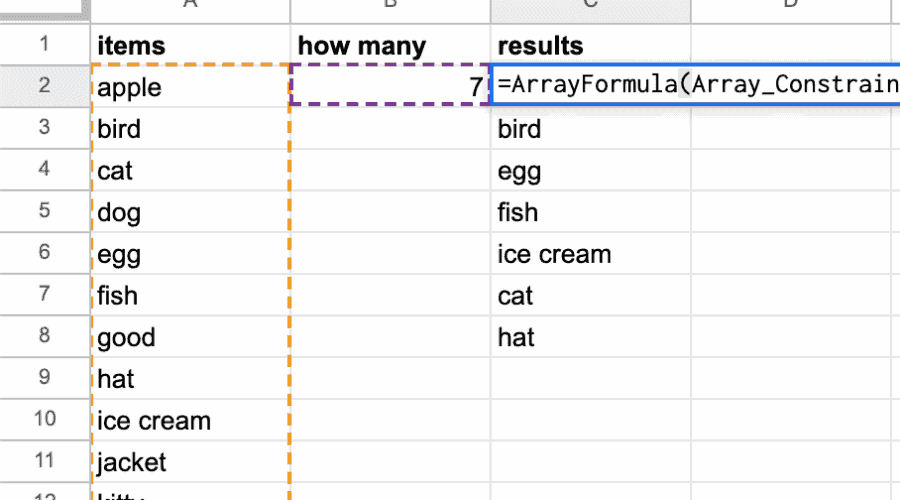Select the "items" header cell
900x500 pixels.
(190, 45)
